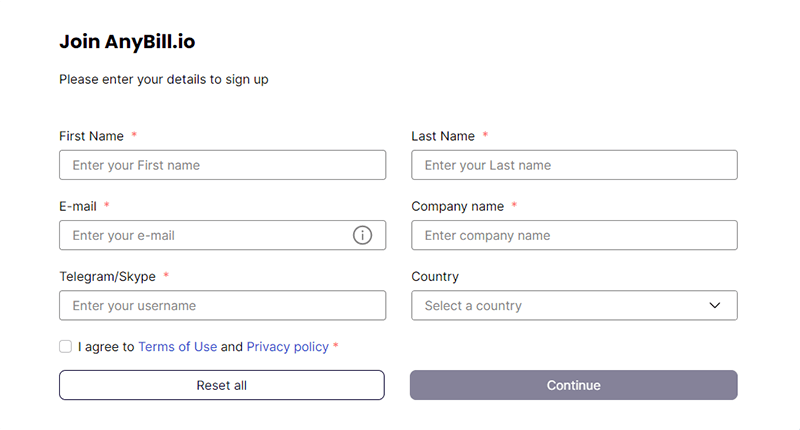The width and height of the screenshot is (800, 430).
Task: Click the 'Country' field label
Action: click(x=435, y=276)
